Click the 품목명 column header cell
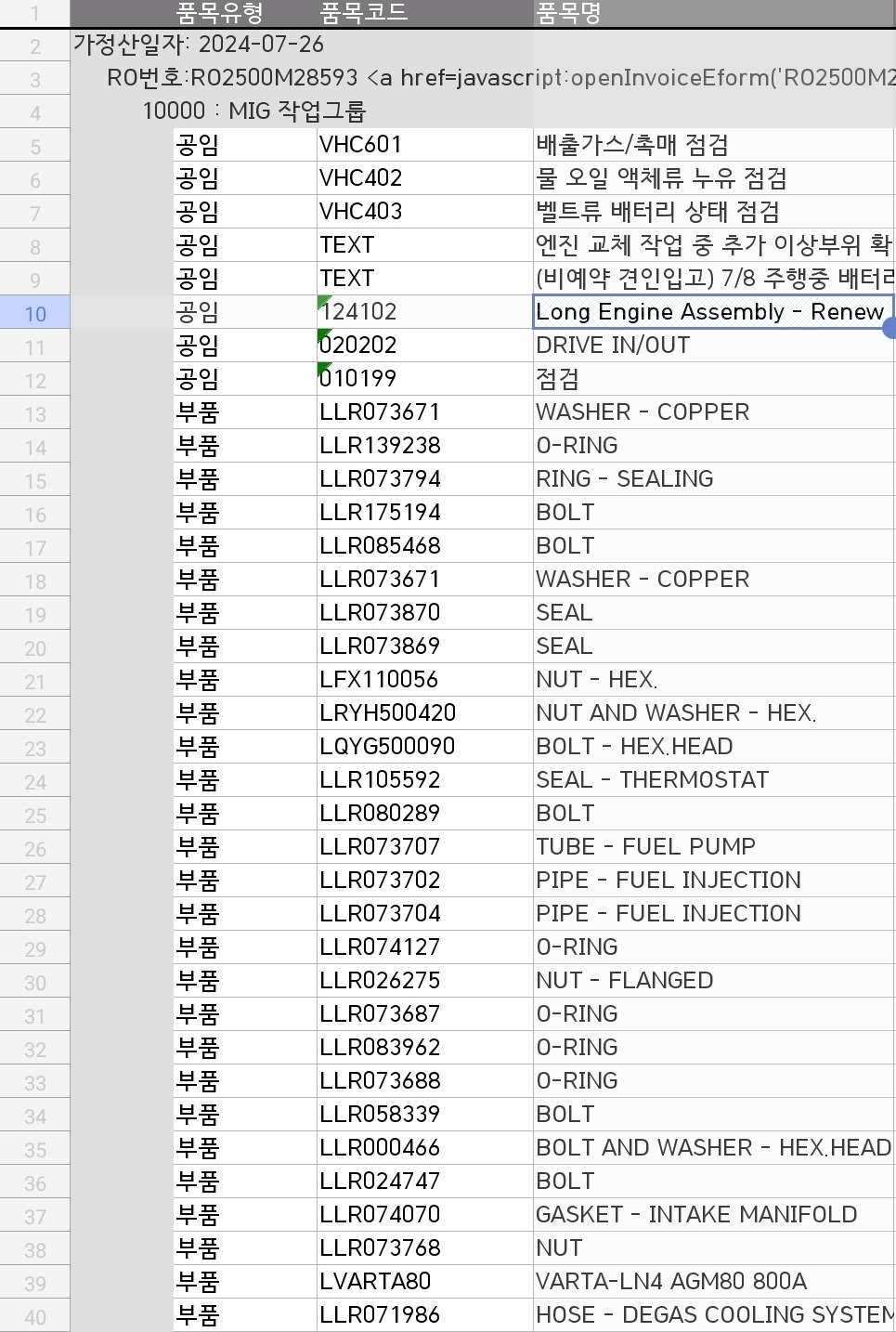This screenshot has width=896, height=1332. [x=568, y=13]
